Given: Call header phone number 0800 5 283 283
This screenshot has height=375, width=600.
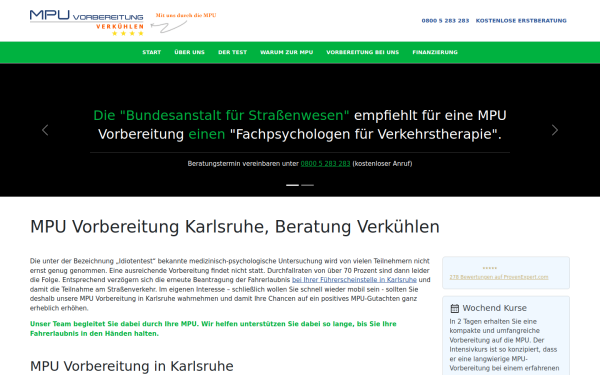Looking at the screenshot, I should (x=445, y=21).
